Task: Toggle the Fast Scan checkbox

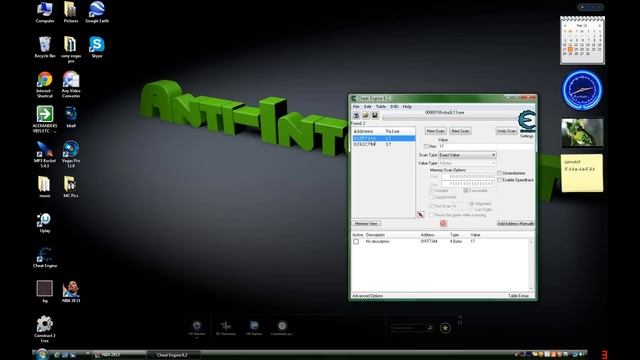Action: pyautogui.click(x=431, y=206)
